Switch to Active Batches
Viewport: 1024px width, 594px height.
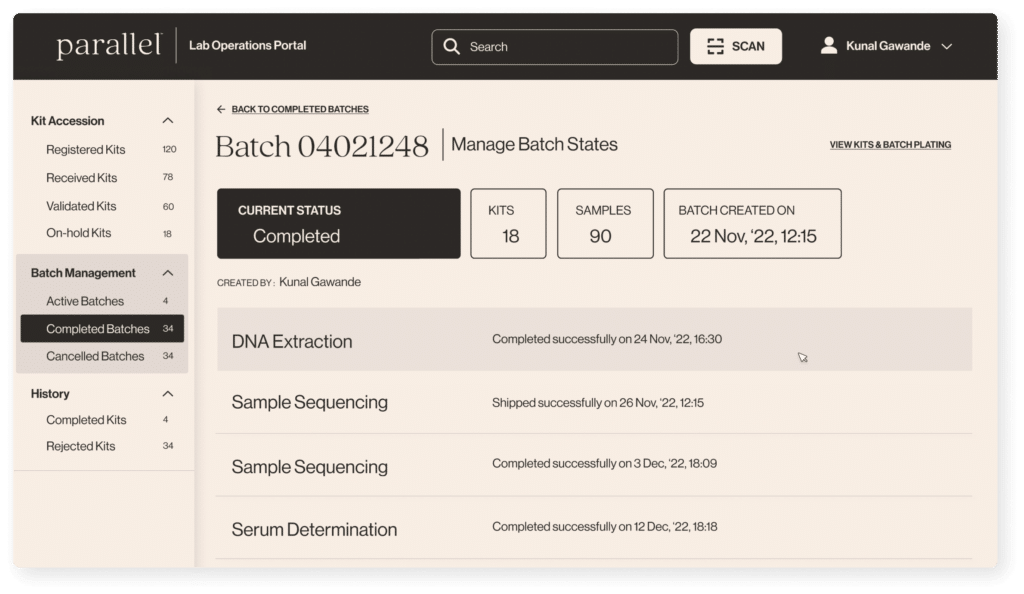point(85,301)
